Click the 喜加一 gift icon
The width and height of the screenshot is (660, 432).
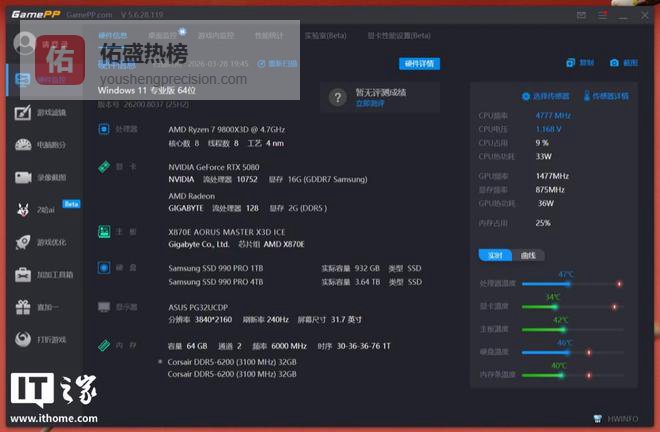pyautogui.click(x=22, y=307)
